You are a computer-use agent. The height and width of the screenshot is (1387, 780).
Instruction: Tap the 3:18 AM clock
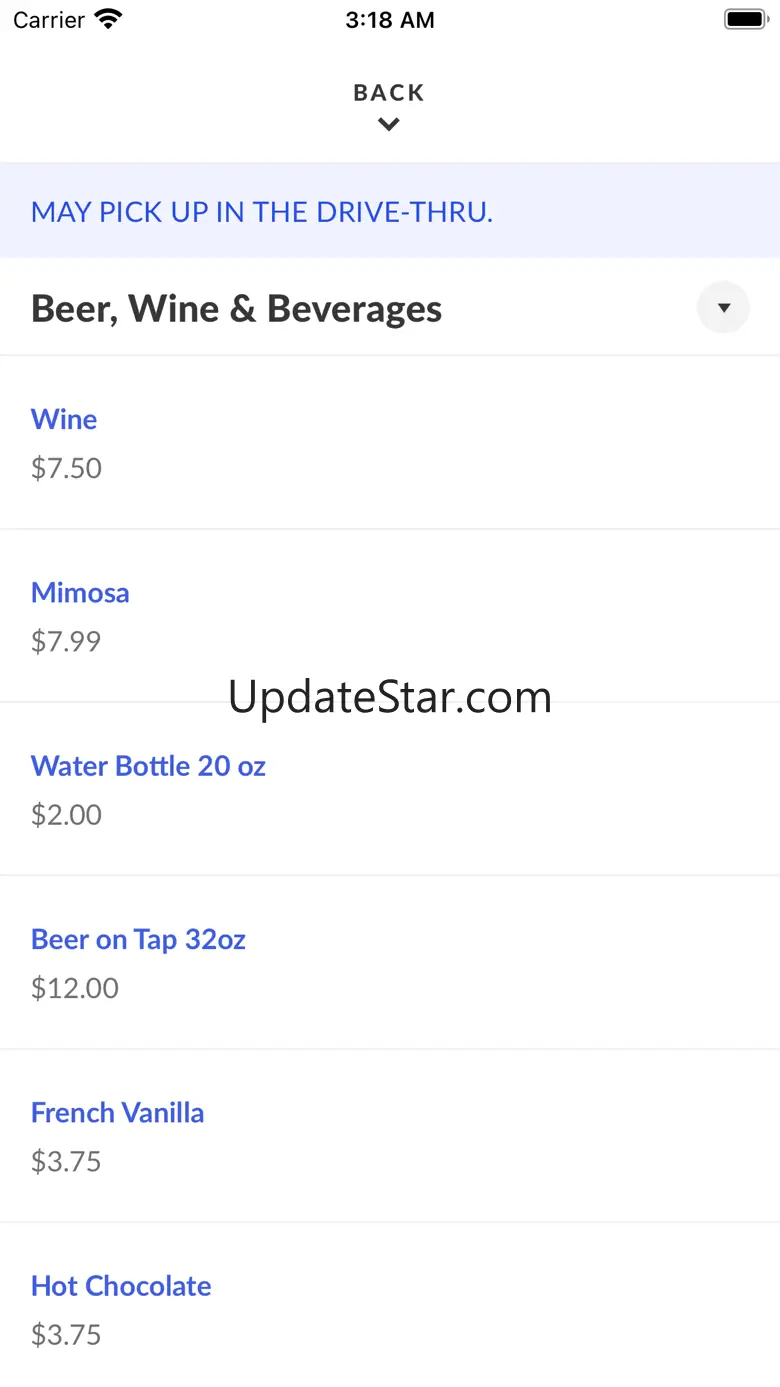point(390,20)
